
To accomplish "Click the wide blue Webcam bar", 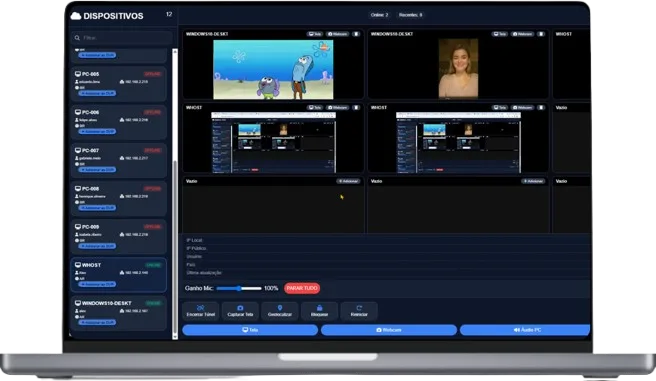I will 389,330.
